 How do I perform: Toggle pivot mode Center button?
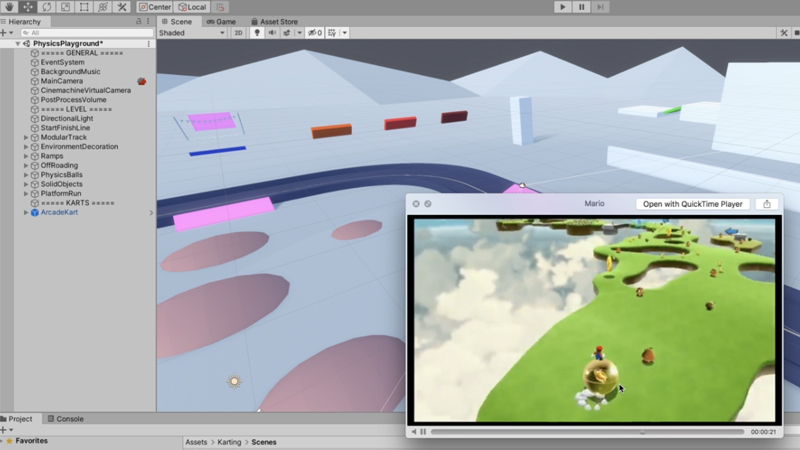155,7
